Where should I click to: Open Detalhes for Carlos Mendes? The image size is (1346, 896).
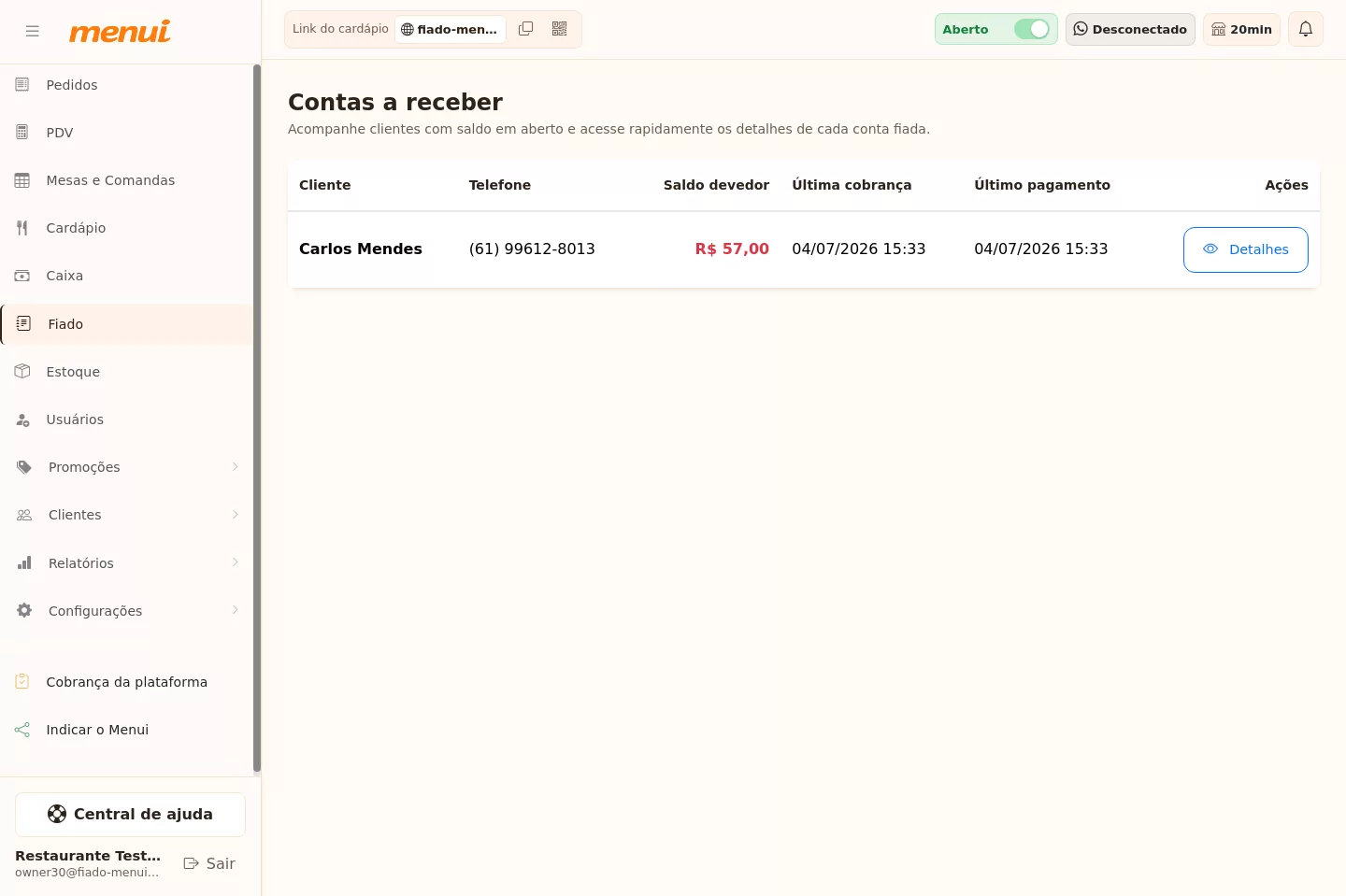coord(1245,249)
